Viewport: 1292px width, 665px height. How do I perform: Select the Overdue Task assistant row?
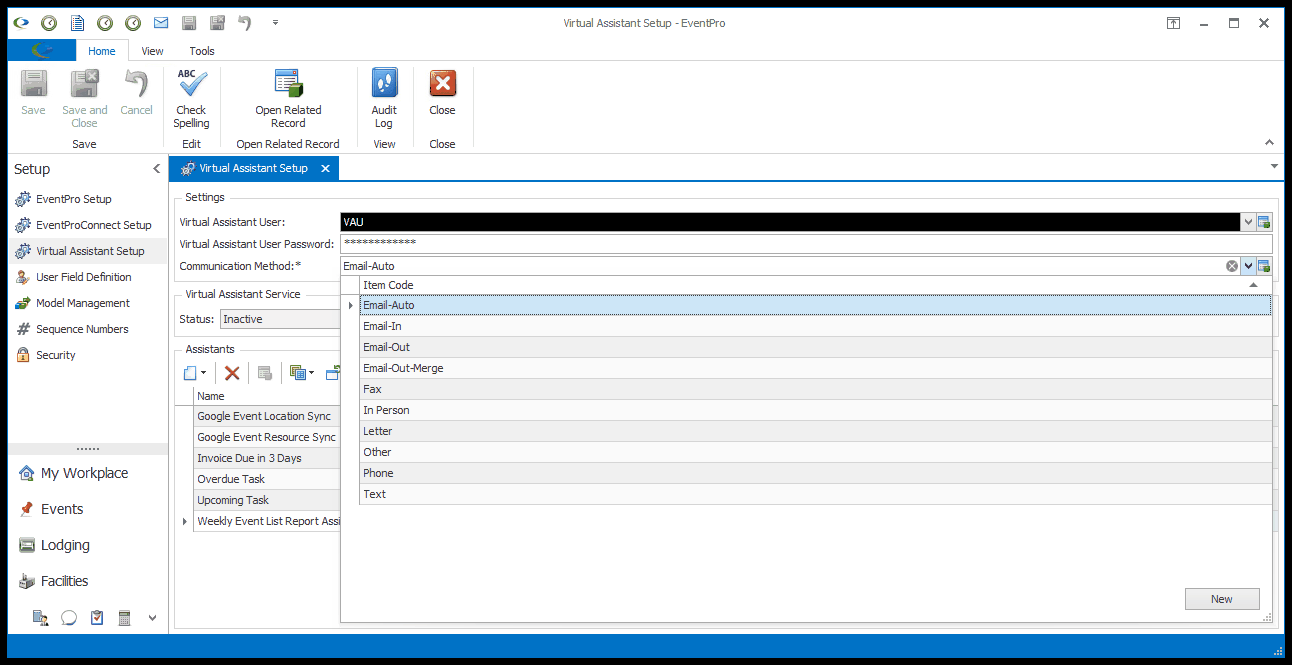click(267, 479)
